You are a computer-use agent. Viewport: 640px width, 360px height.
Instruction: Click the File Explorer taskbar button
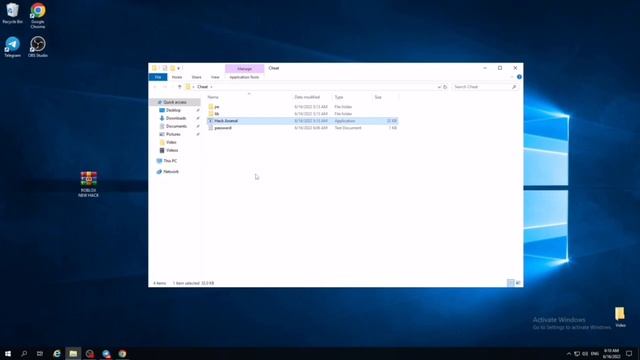(x=73, y=353)
